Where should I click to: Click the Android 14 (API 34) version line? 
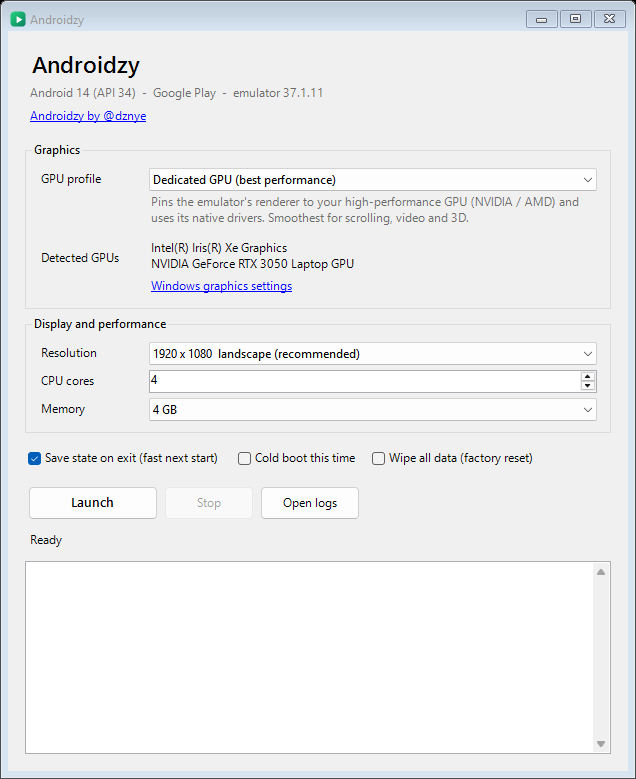point(176,93)
